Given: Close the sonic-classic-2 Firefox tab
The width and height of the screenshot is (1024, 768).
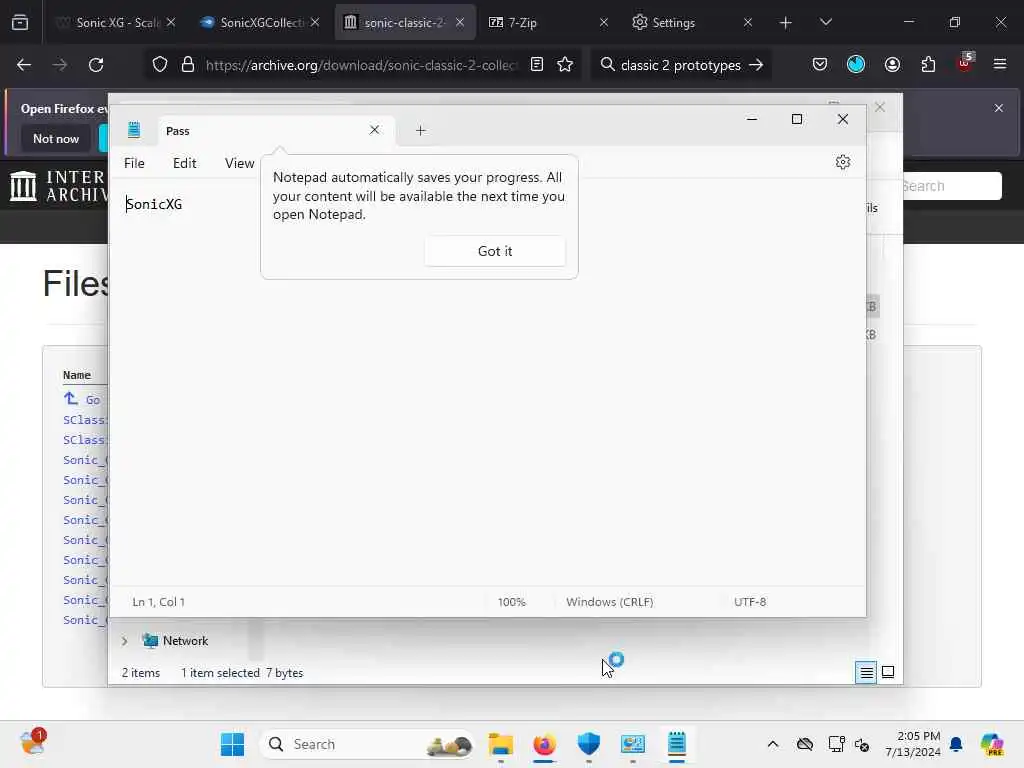Looking at the screenshot, I should point(460,22).
